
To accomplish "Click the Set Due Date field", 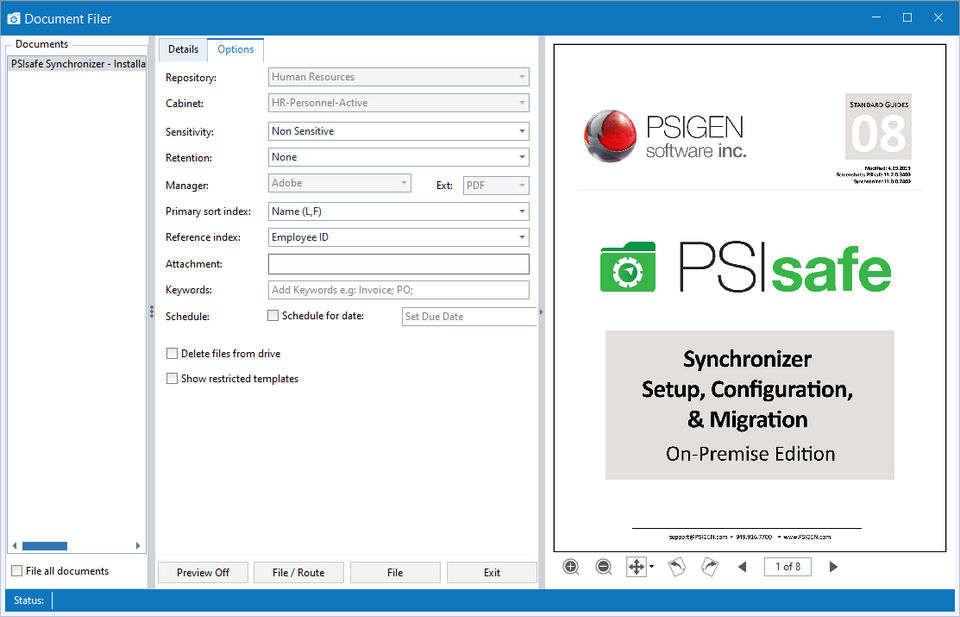I will (469, 316).
